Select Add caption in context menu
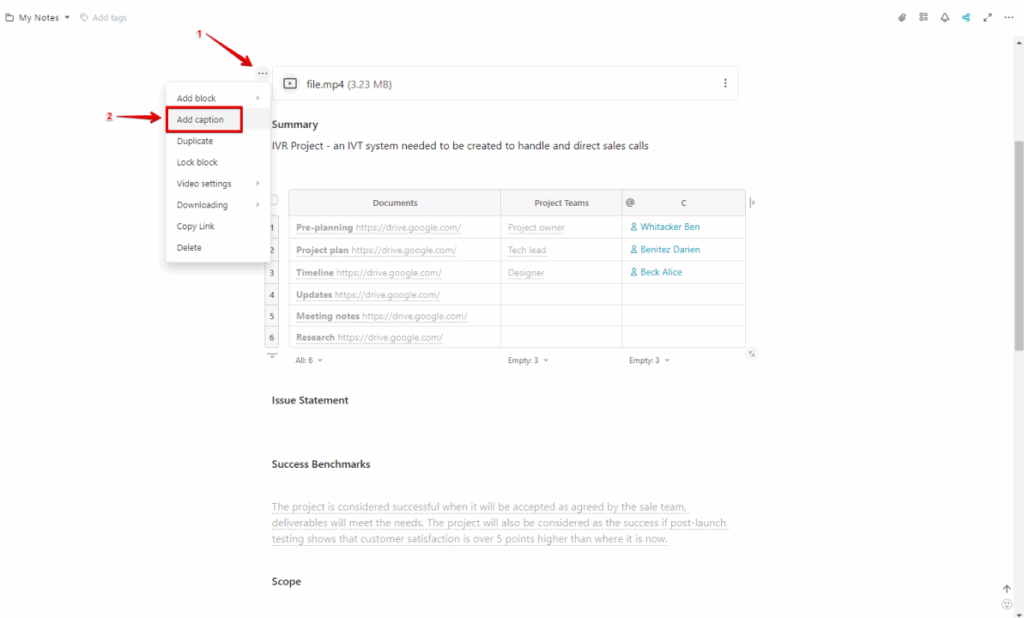Screen dimensions: 1024x618 (x=204, y=120)
